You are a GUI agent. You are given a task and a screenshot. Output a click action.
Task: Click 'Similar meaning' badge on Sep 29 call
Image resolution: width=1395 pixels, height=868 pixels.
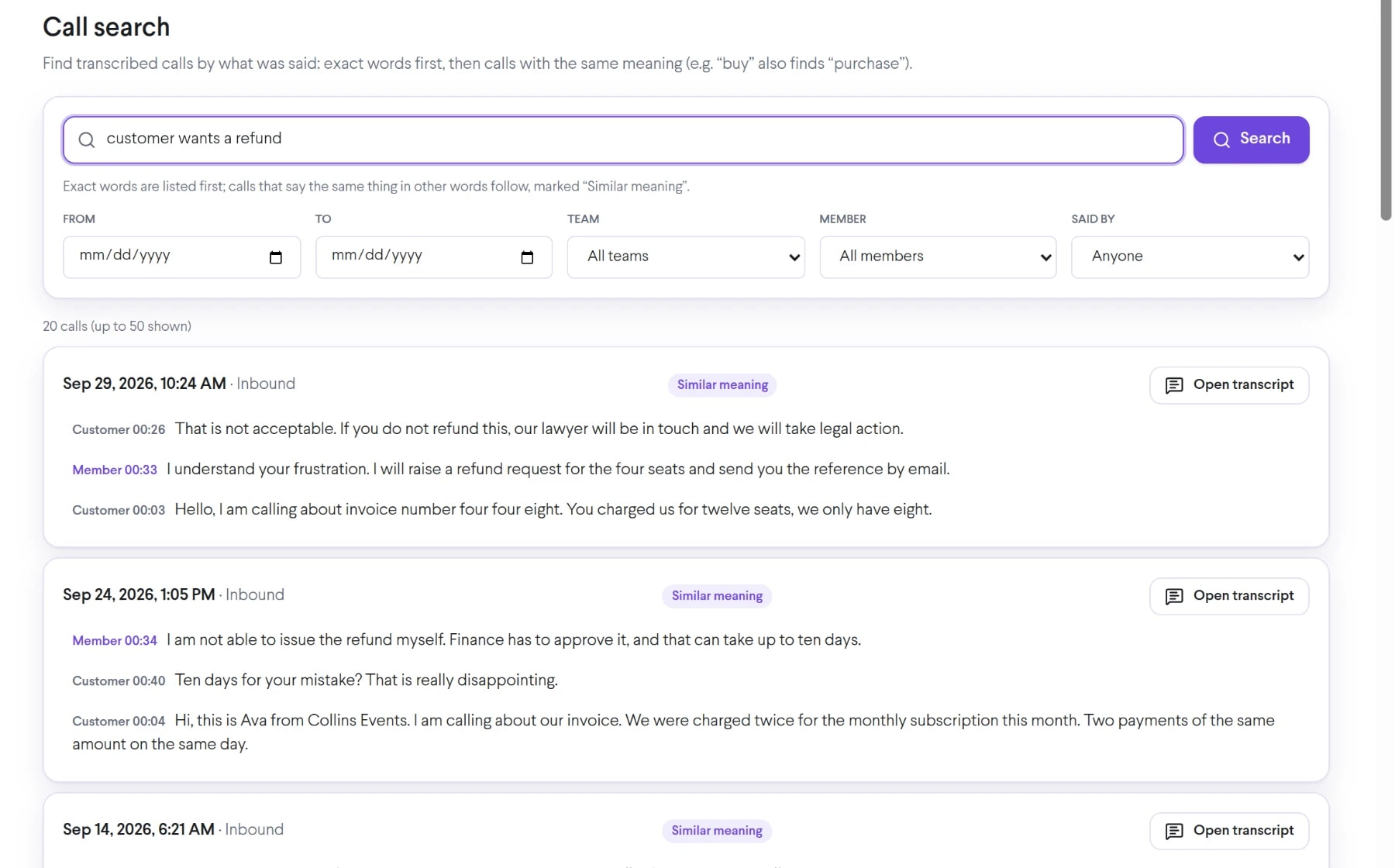[722, 385]
